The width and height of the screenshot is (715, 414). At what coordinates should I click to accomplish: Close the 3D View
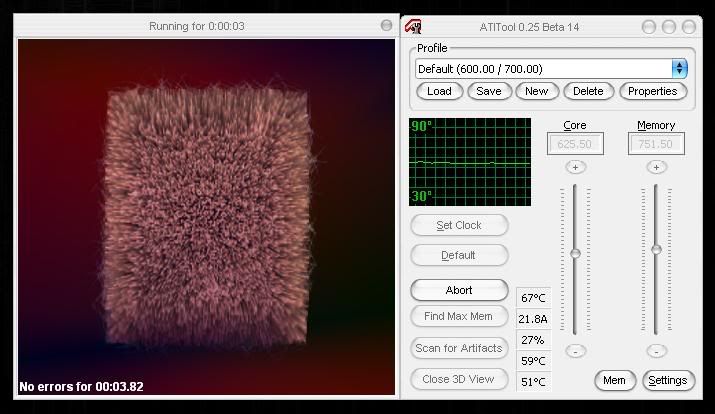point(459,379)
